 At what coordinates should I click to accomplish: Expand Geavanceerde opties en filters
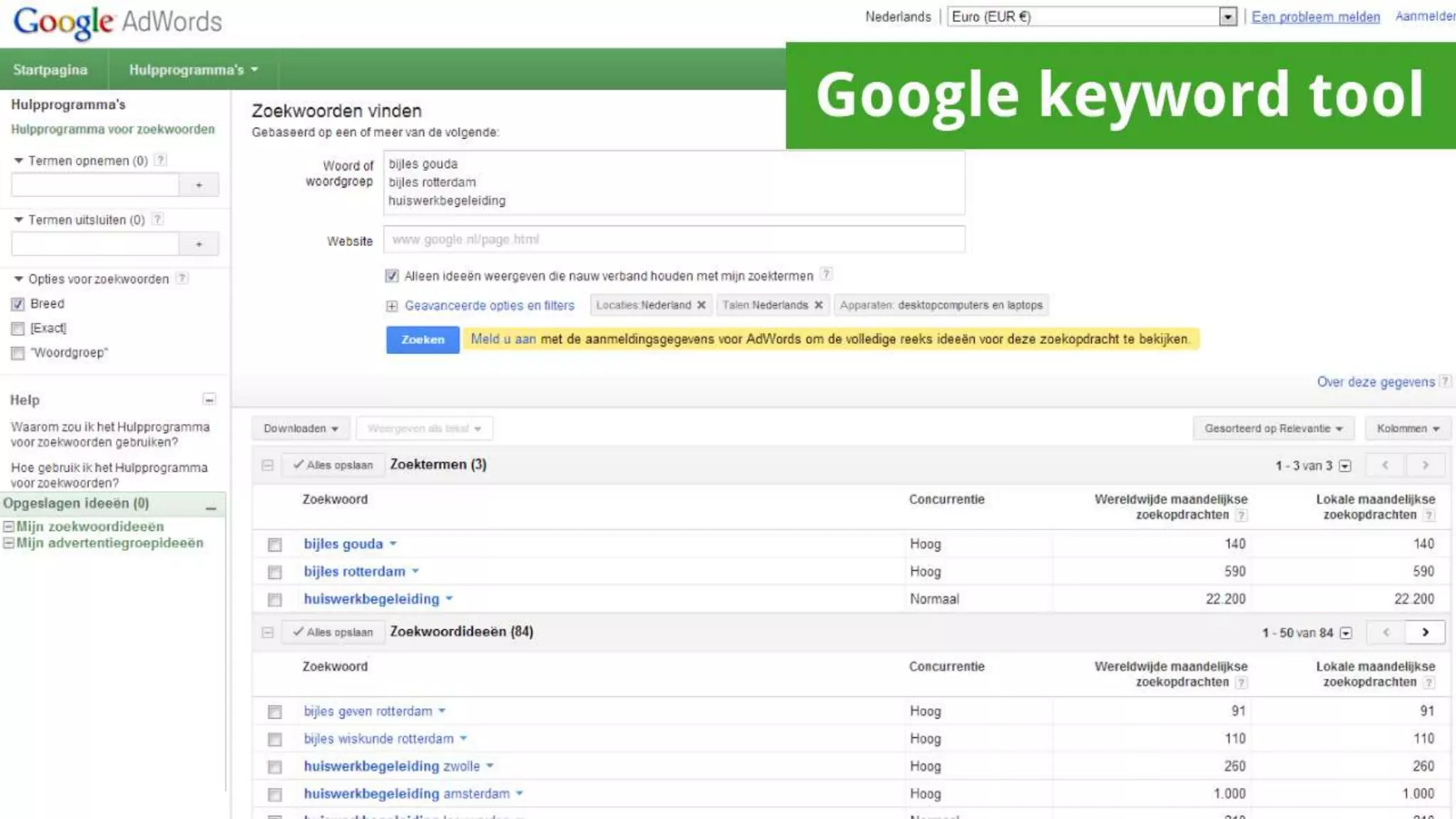[x=488, y=306]
